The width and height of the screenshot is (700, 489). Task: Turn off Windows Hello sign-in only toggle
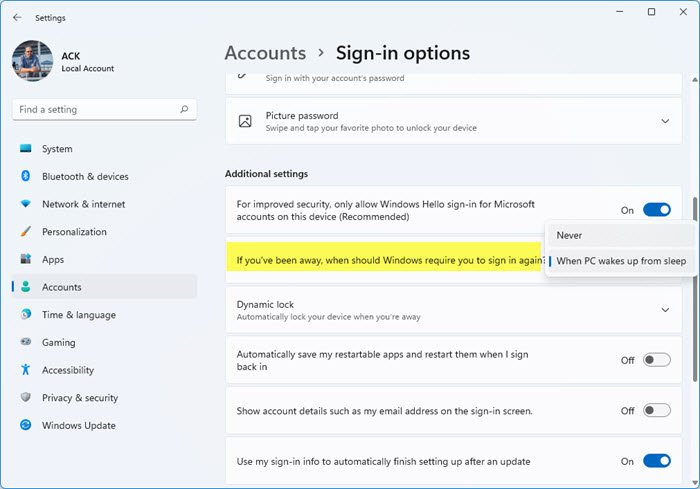657,210
